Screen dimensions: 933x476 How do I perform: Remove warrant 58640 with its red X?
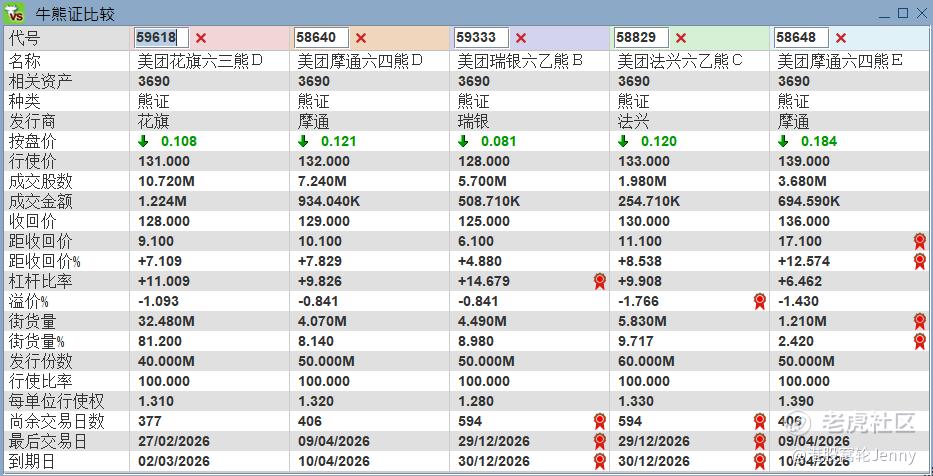pos(361,38)
